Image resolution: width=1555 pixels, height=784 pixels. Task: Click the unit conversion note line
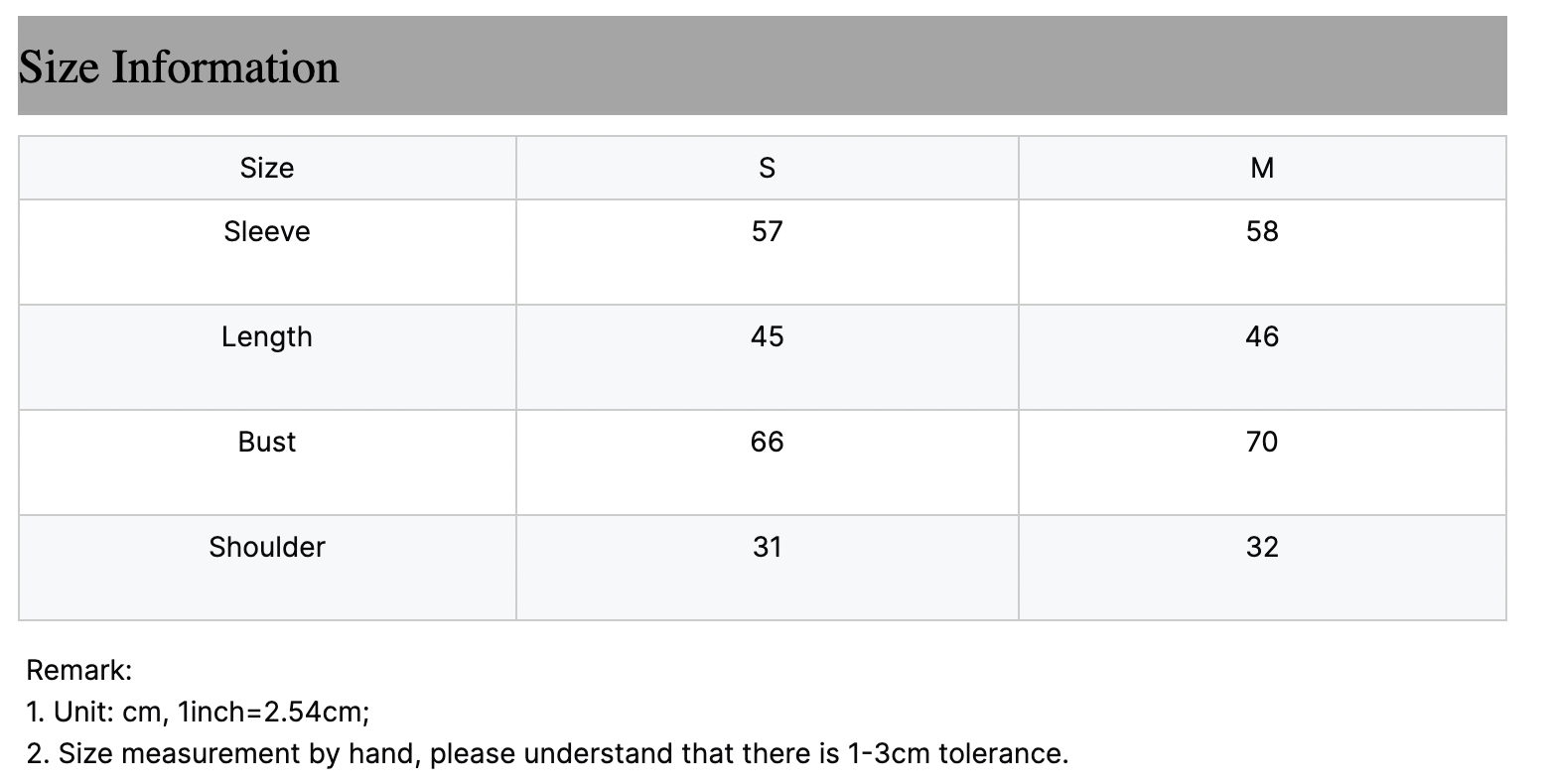pos(199,712)
